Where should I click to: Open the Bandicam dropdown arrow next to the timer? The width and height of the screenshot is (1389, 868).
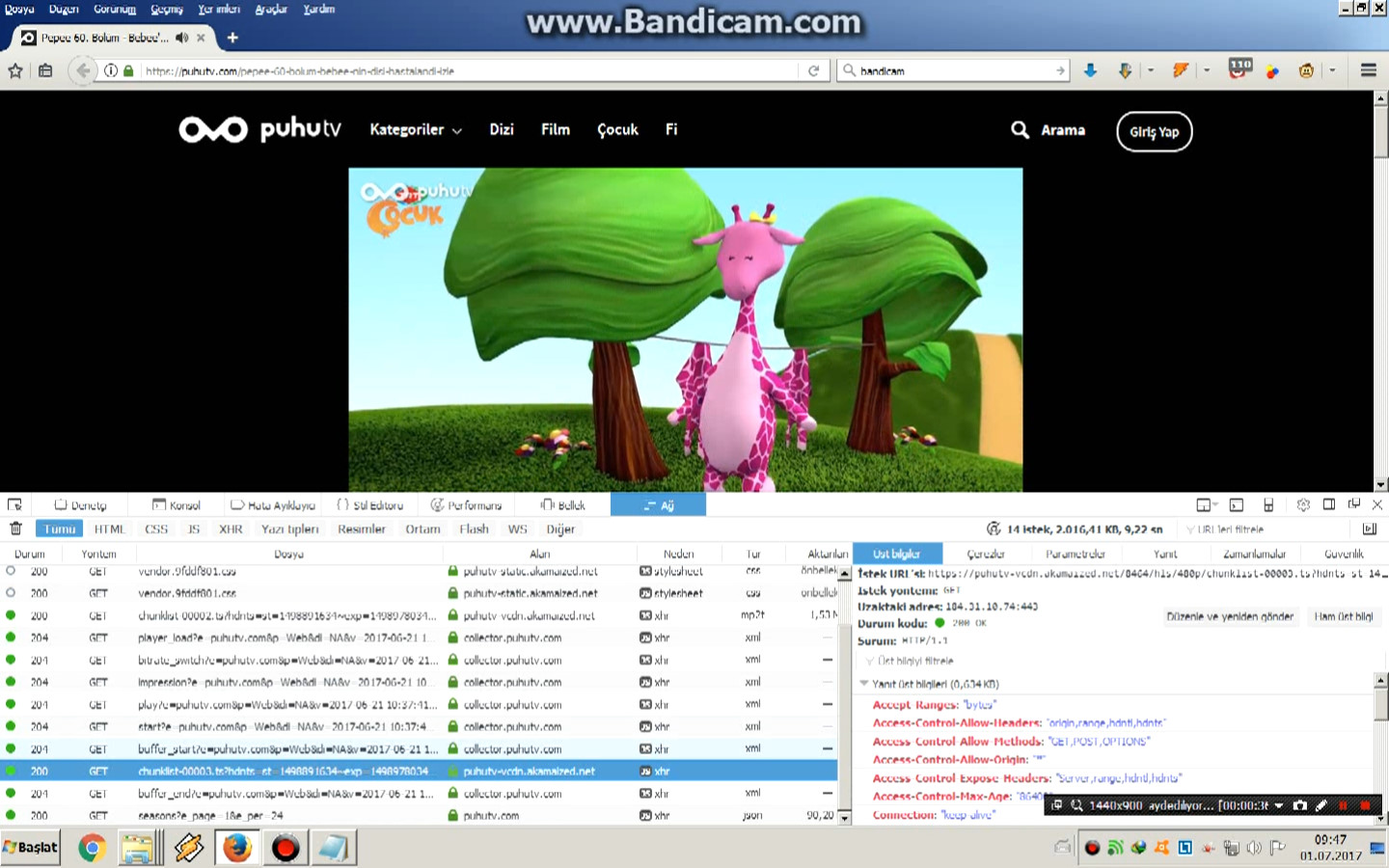click(1279, 805)
